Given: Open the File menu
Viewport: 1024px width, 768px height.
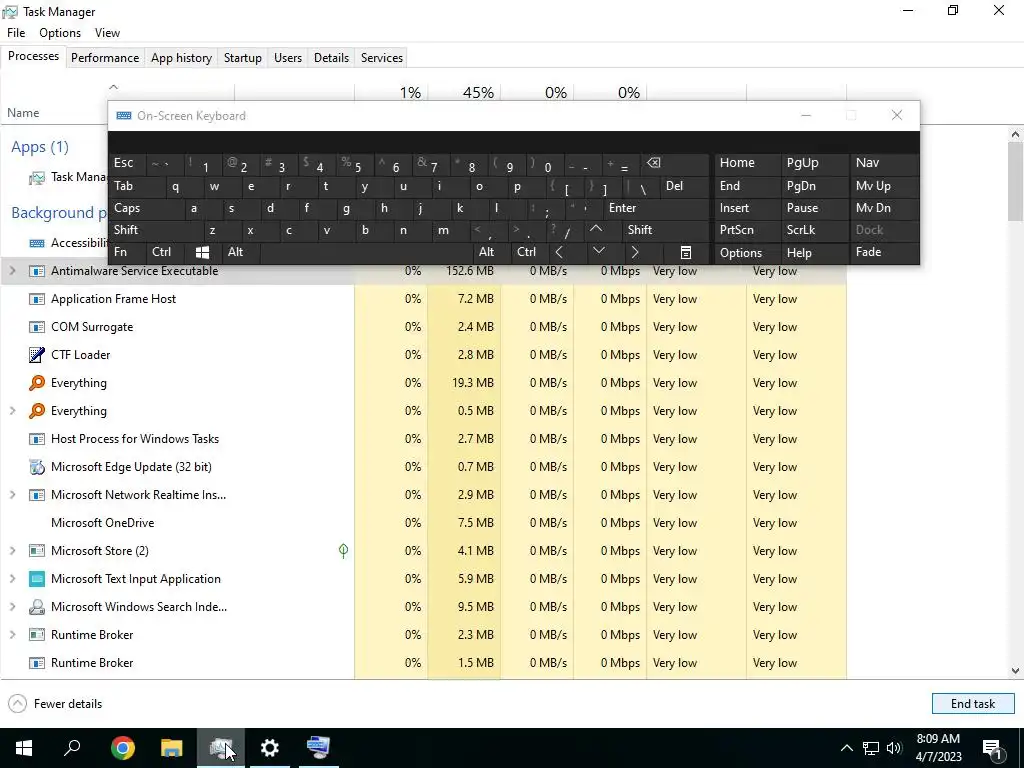Looking at the screenshot, I should click(x=16, y=33).
